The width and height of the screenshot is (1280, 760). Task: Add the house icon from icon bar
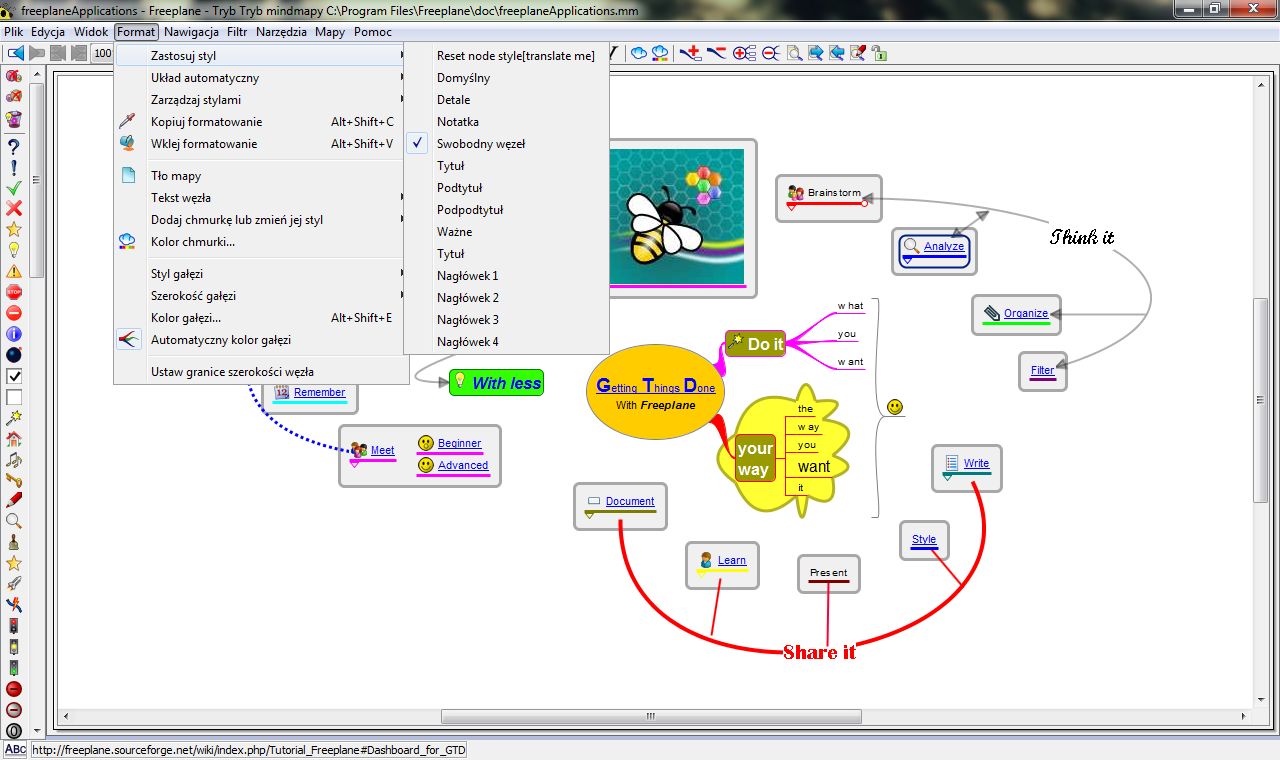click(x=14, y=439)
